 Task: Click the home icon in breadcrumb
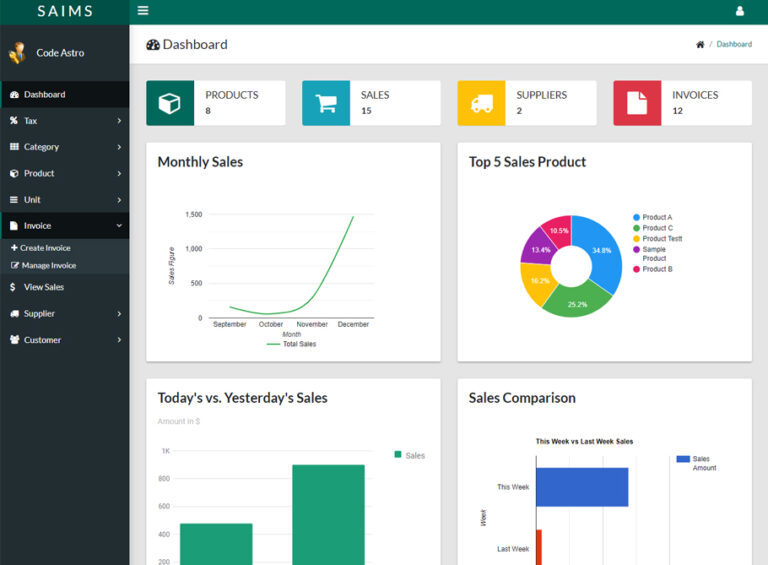pos(700,44)
